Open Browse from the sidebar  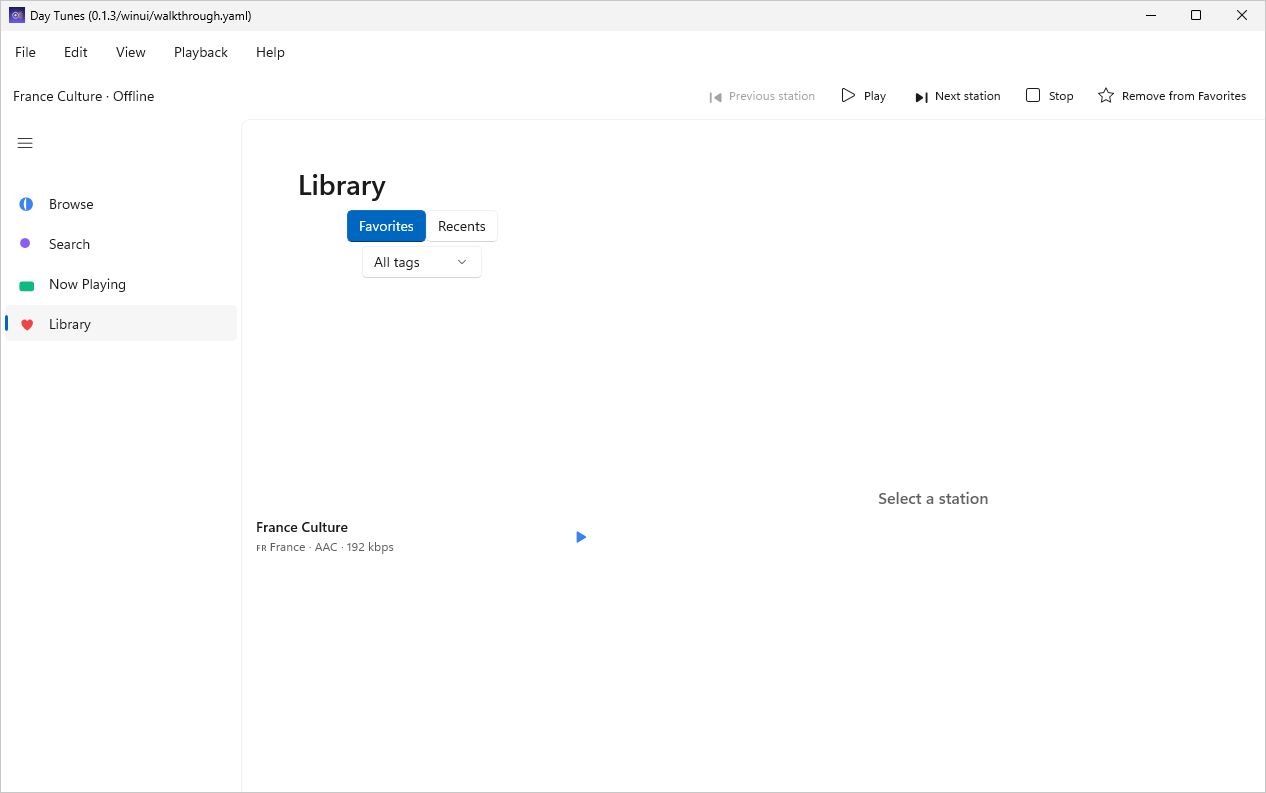121,204
